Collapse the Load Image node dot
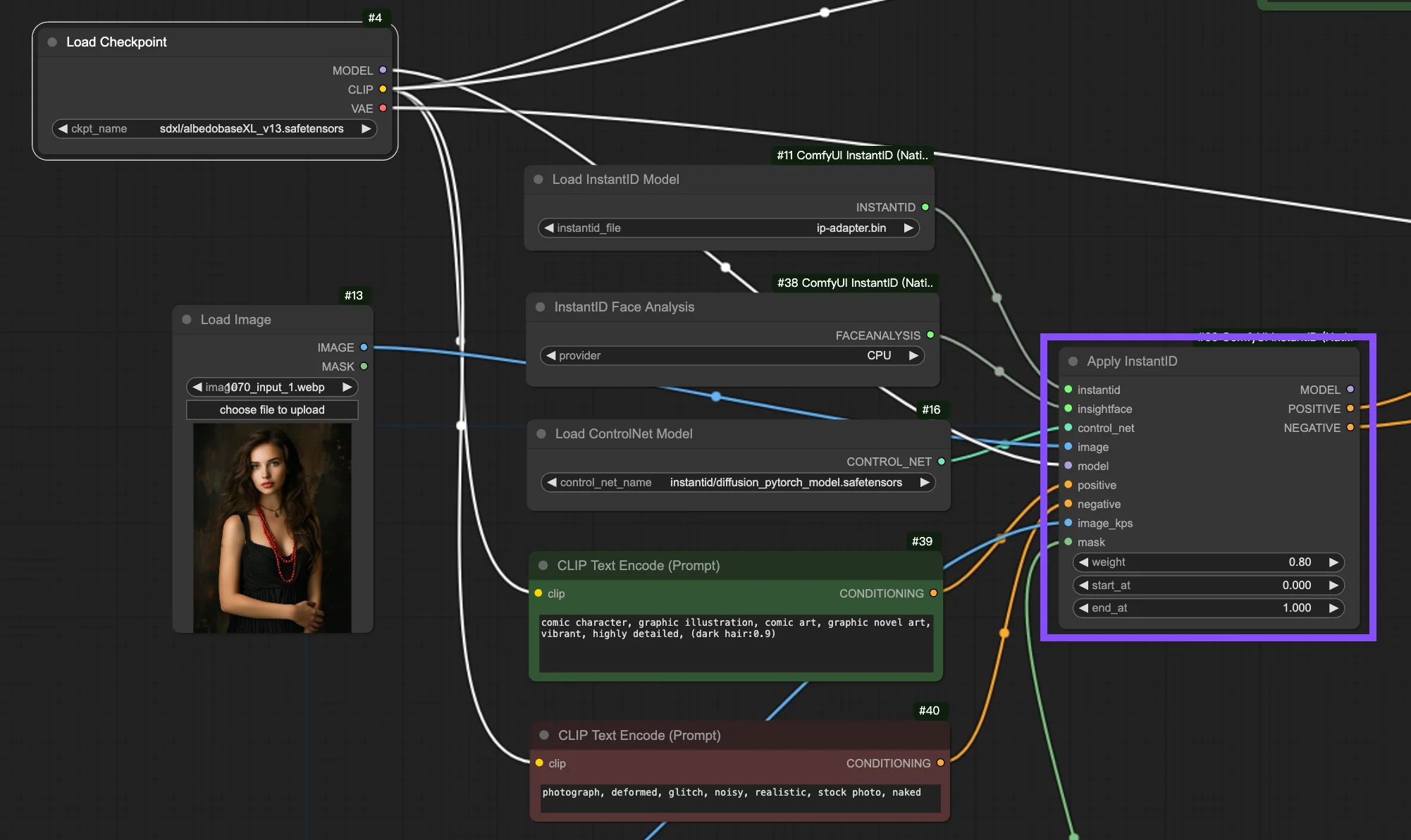This screenshot has width=1411, height=840. [x=187, y=320]
